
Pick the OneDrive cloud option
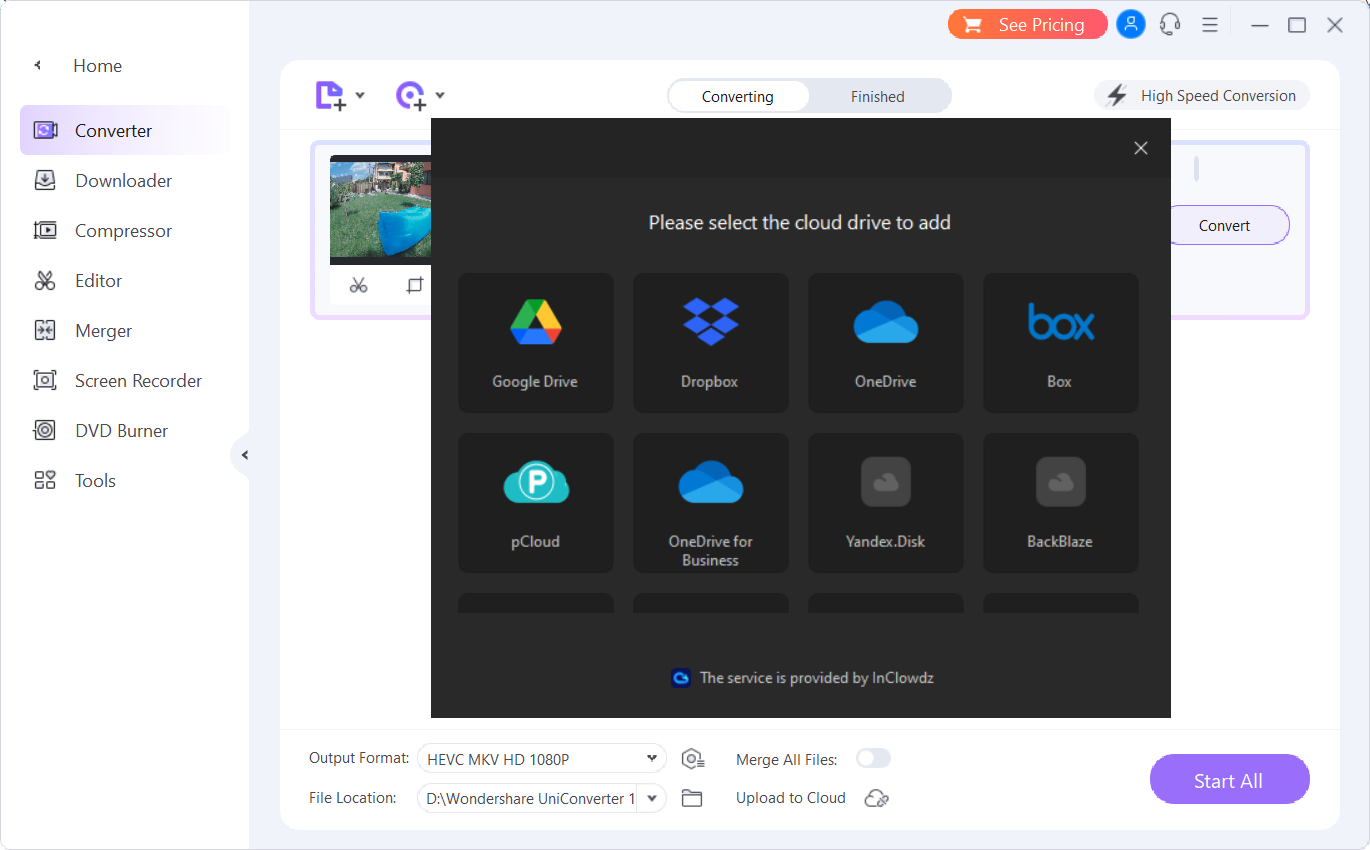(x=885, y=343)
